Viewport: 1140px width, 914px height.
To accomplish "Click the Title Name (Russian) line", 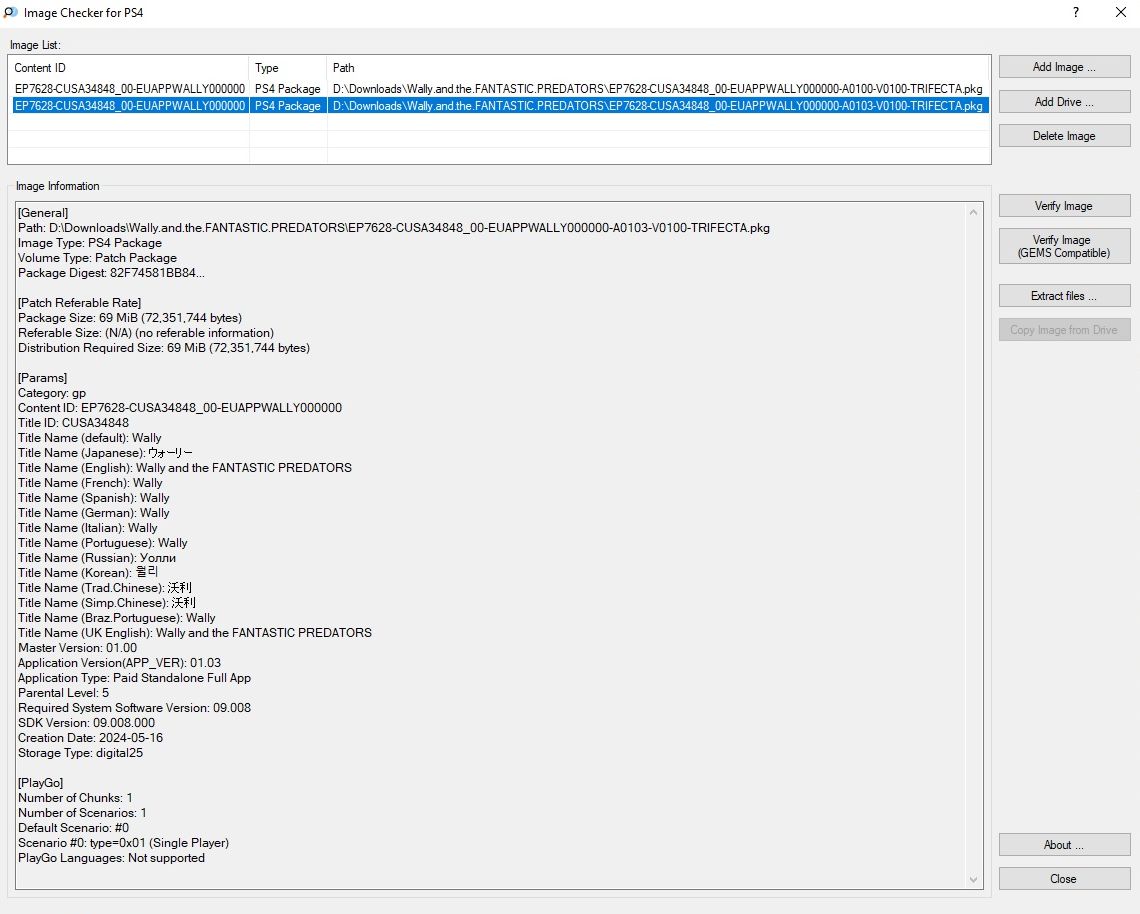I will [x=97, y=558].
